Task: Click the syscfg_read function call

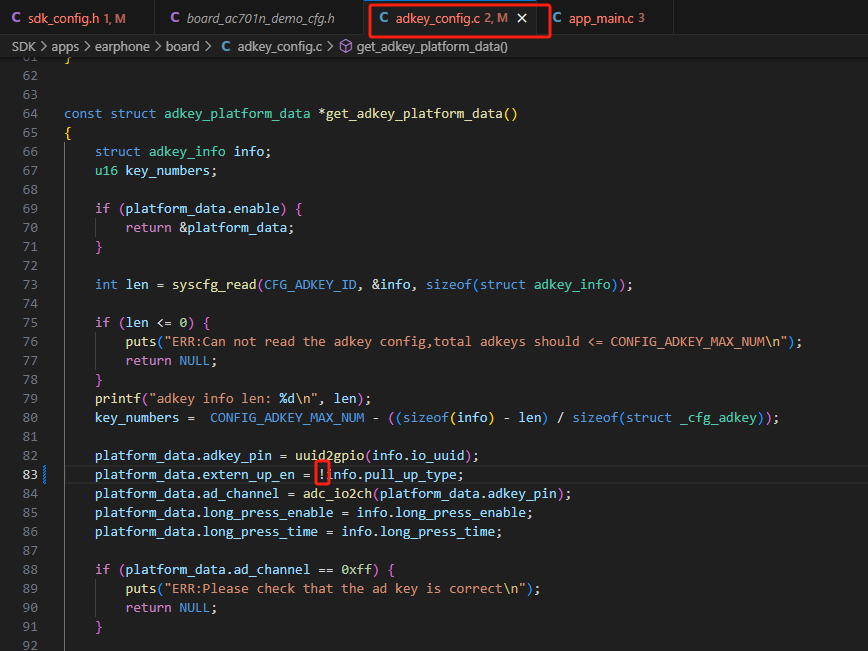Action: pos(214,285)
